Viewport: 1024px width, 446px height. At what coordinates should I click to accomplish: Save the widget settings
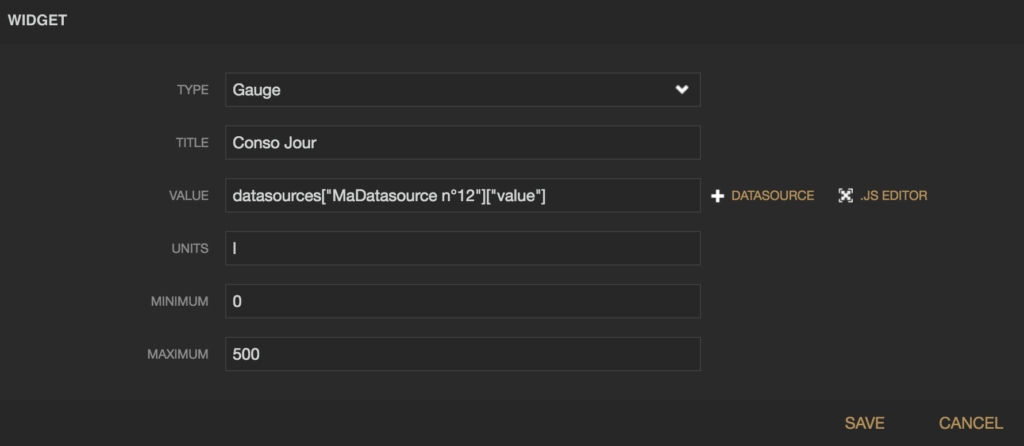[865, 423]
